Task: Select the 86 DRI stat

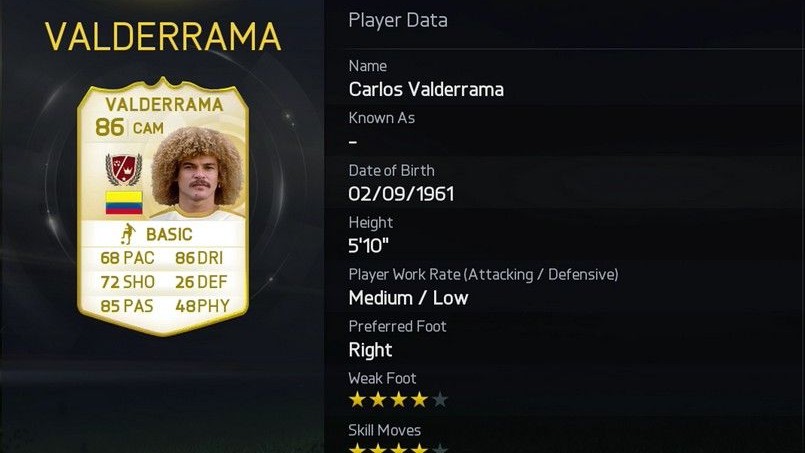Action: 199,257
